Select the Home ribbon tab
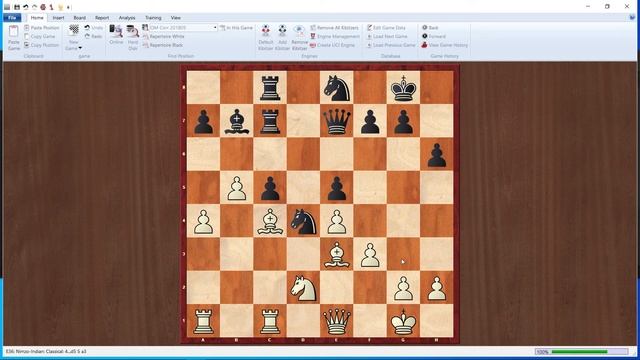 click(37, 18)
